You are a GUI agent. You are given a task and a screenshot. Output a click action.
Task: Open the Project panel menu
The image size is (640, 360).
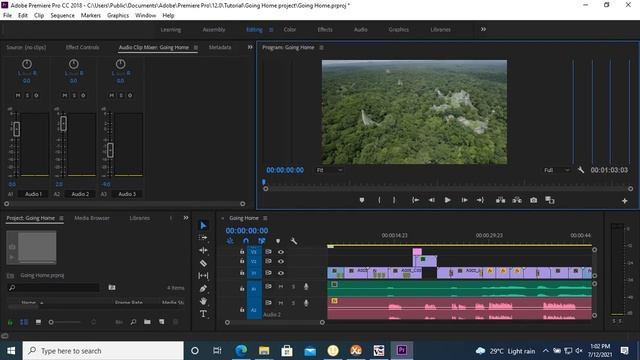pyautogui.click(x=61, y=218)
